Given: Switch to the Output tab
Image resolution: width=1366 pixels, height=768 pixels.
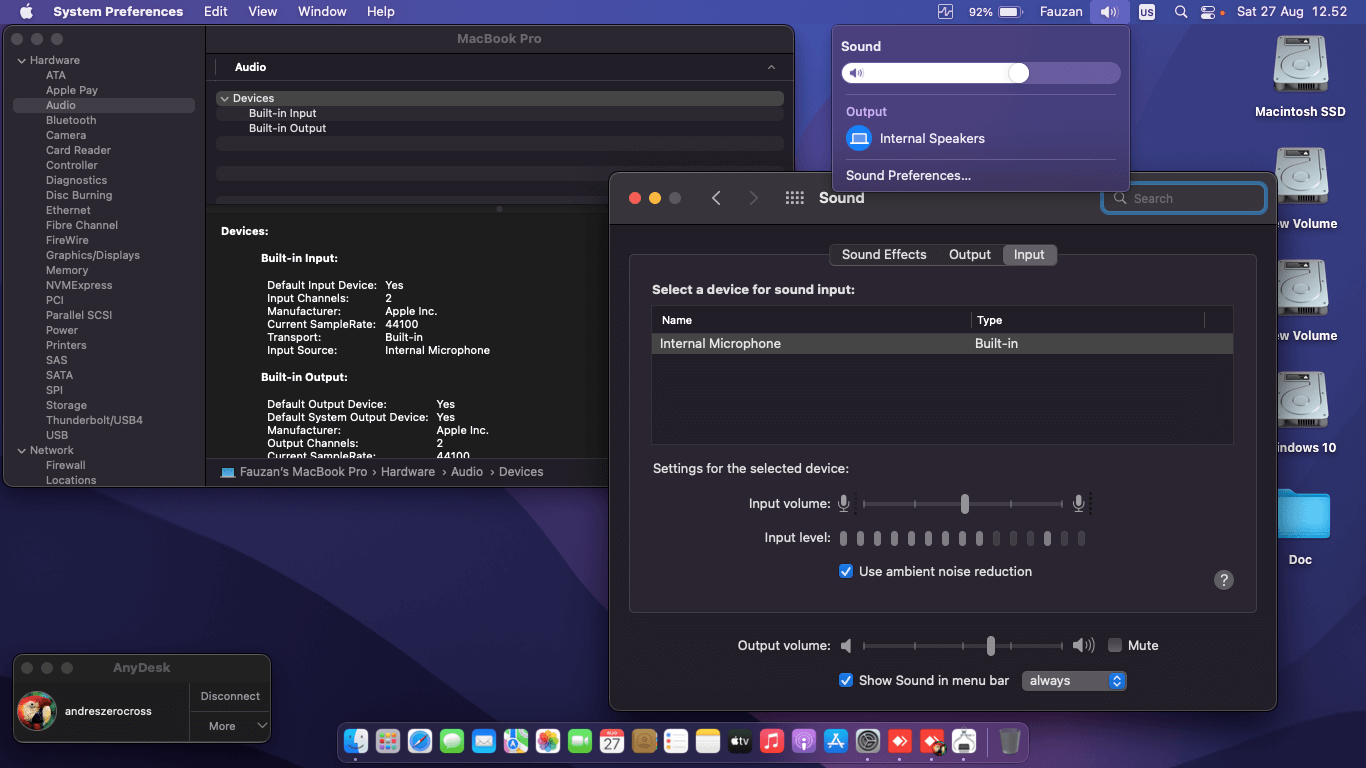Looking at the screenshot, I should (969, 255).
